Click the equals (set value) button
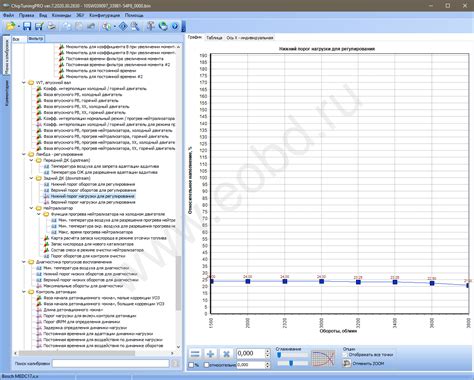 click(195, 354)
